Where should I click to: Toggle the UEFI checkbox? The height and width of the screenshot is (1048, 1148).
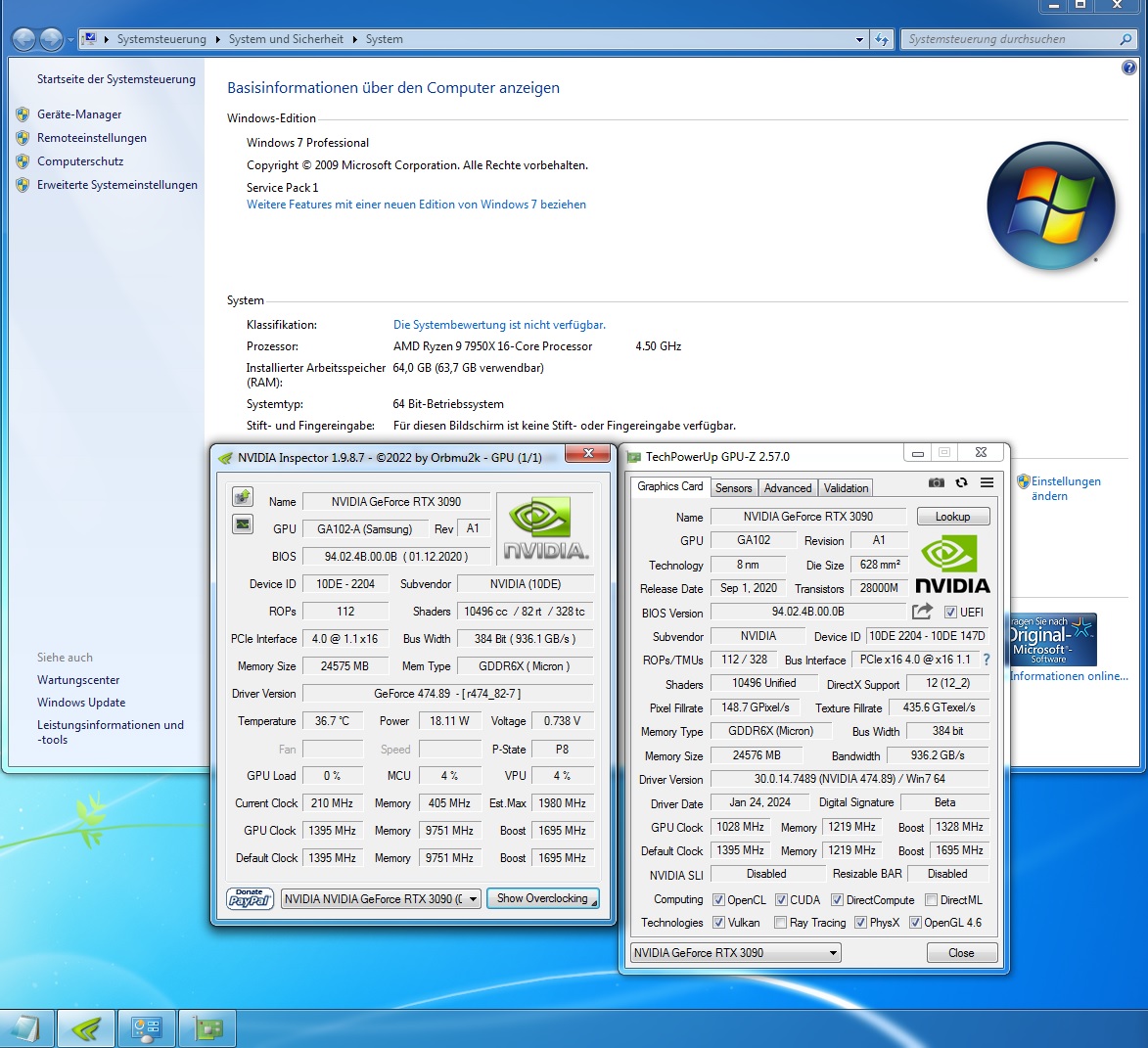click(950, 612)
